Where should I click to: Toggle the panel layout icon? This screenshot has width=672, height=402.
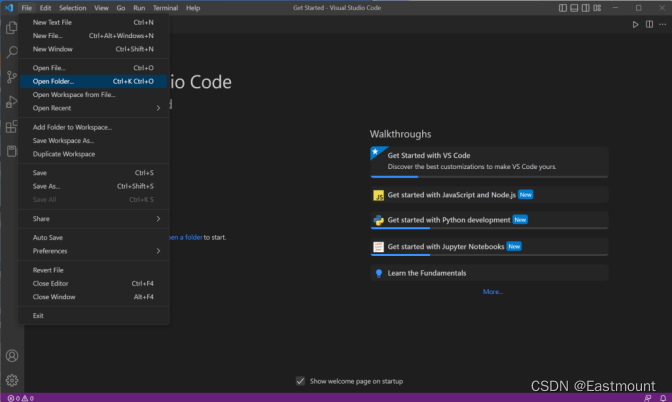574,8
